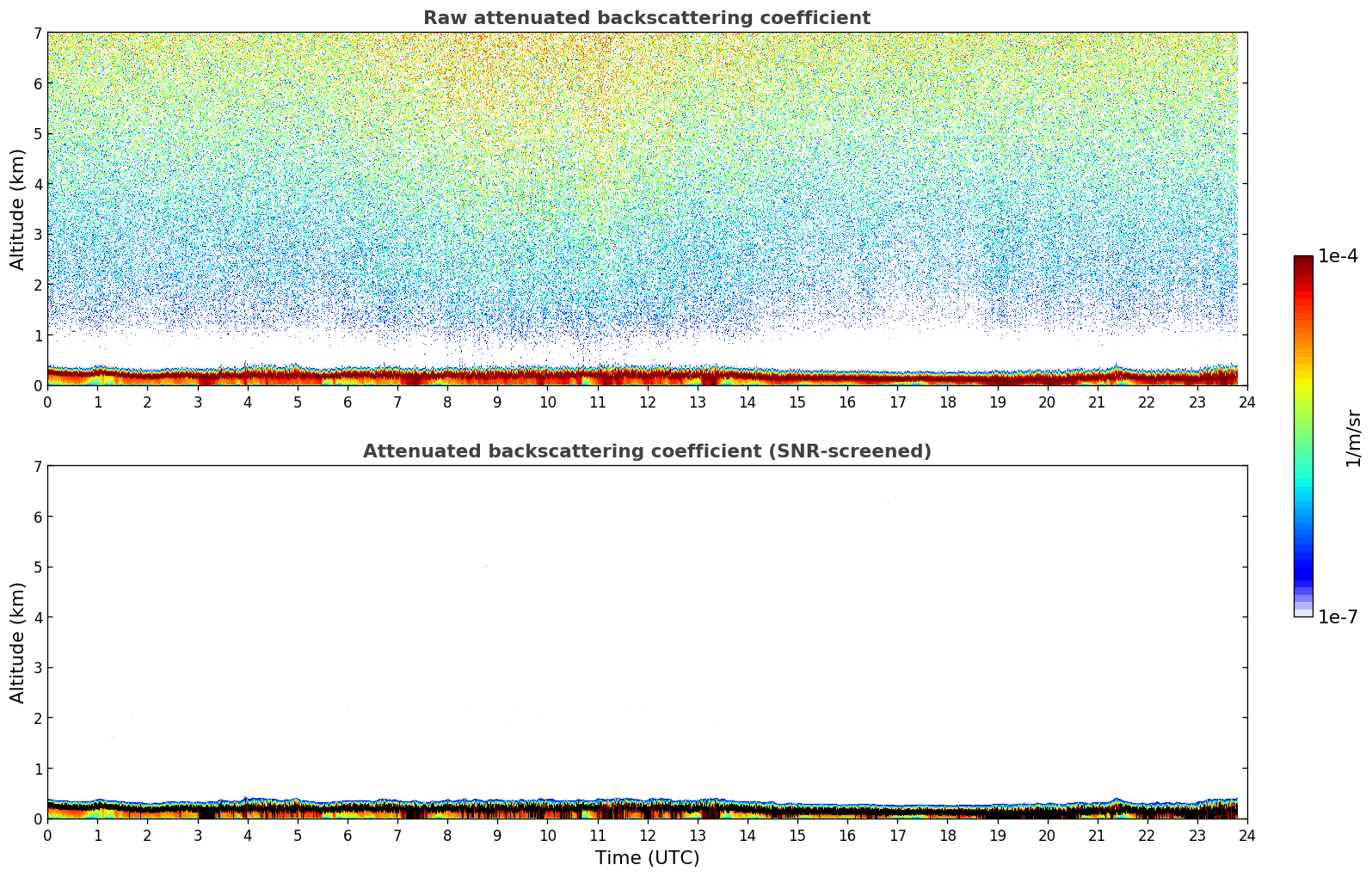Select the bottom plot's 'Altitude (km)' label
The image size is (1372, 877).
tap(18, 642)
